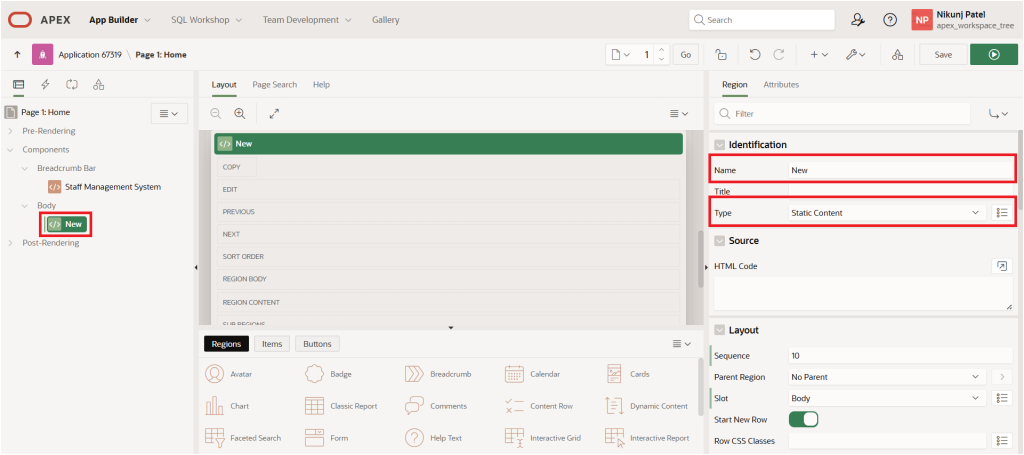1024x455 pixels.
Task: Zoom out the layout view
Action: pyautogui.click(x=216, y=114)
